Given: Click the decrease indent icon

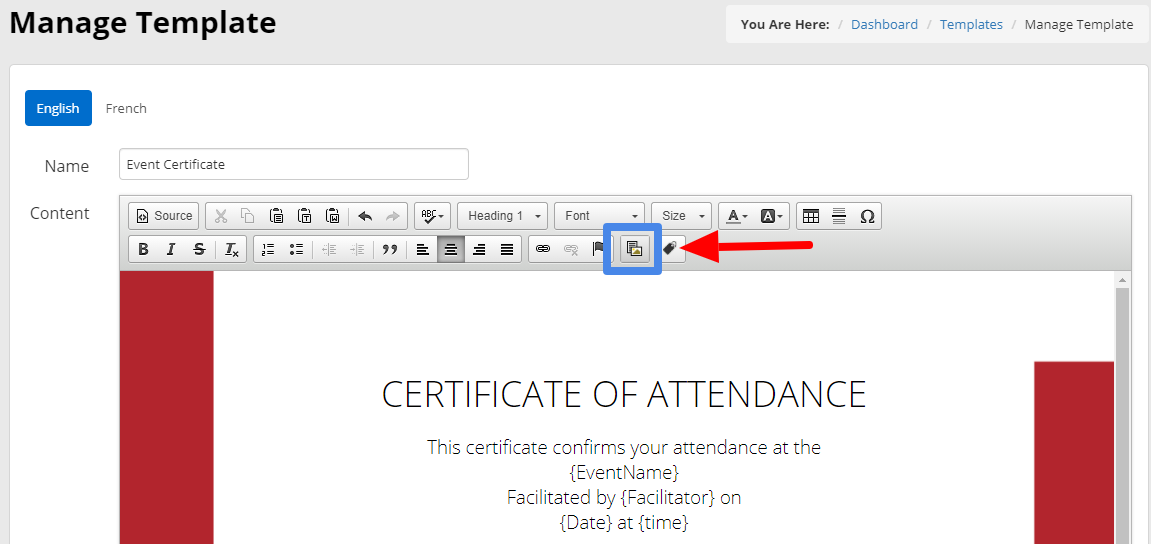Looking at the screenshot, I should [329, 250].
